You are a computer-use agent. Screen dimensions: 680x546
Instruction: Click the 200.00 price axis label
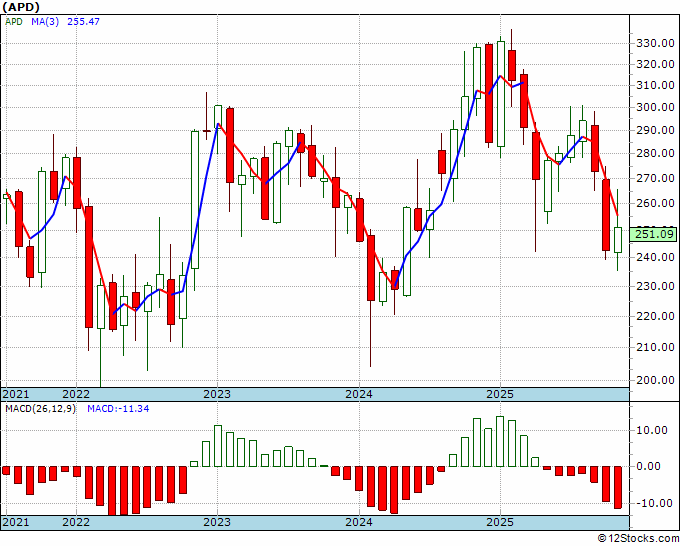tap(655, 380)
